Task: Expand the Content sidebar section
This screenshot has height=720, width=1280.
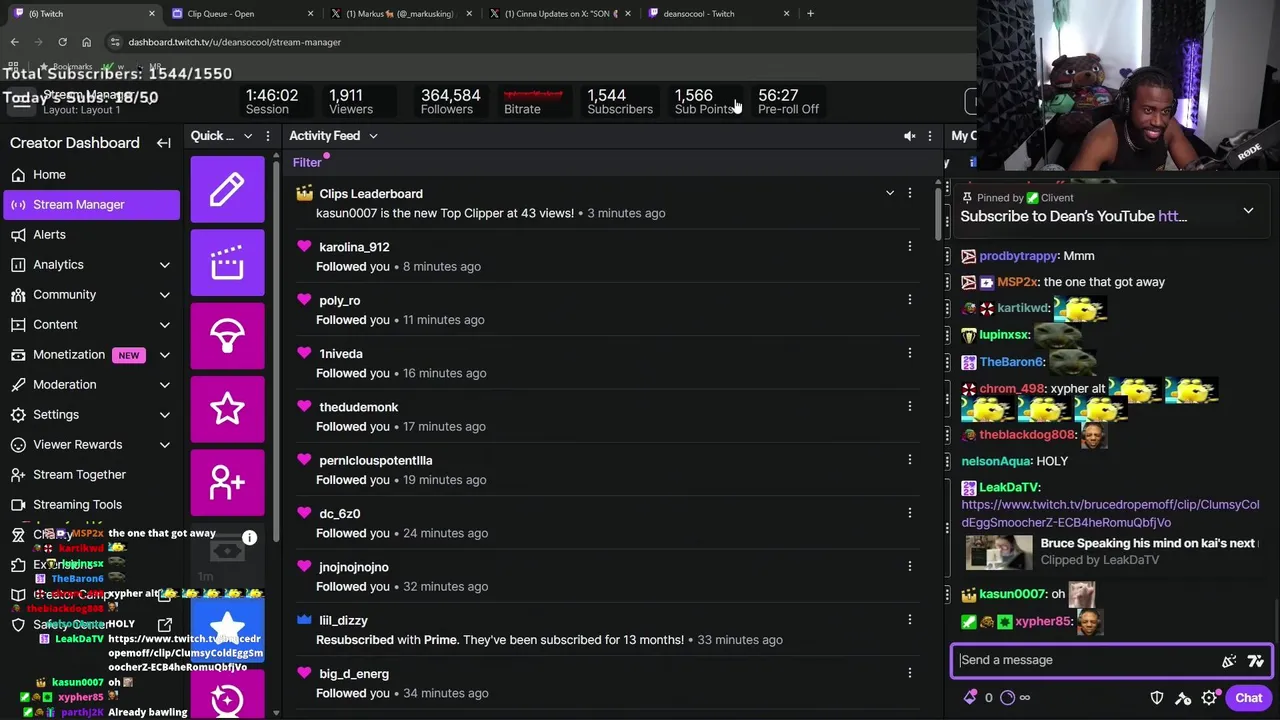Action: pos(164,325)
